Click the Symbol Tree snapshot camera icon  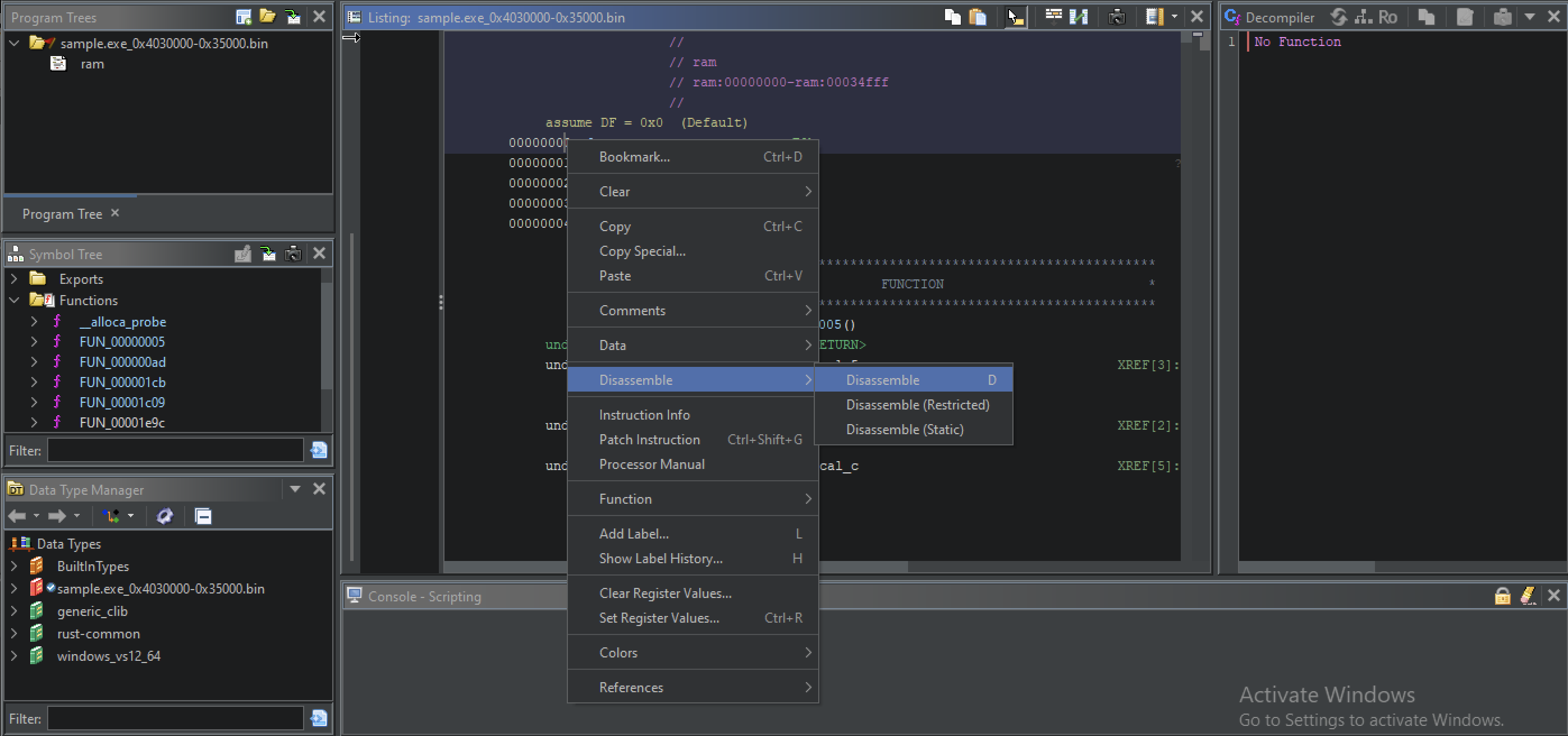(x=293, y=253)
